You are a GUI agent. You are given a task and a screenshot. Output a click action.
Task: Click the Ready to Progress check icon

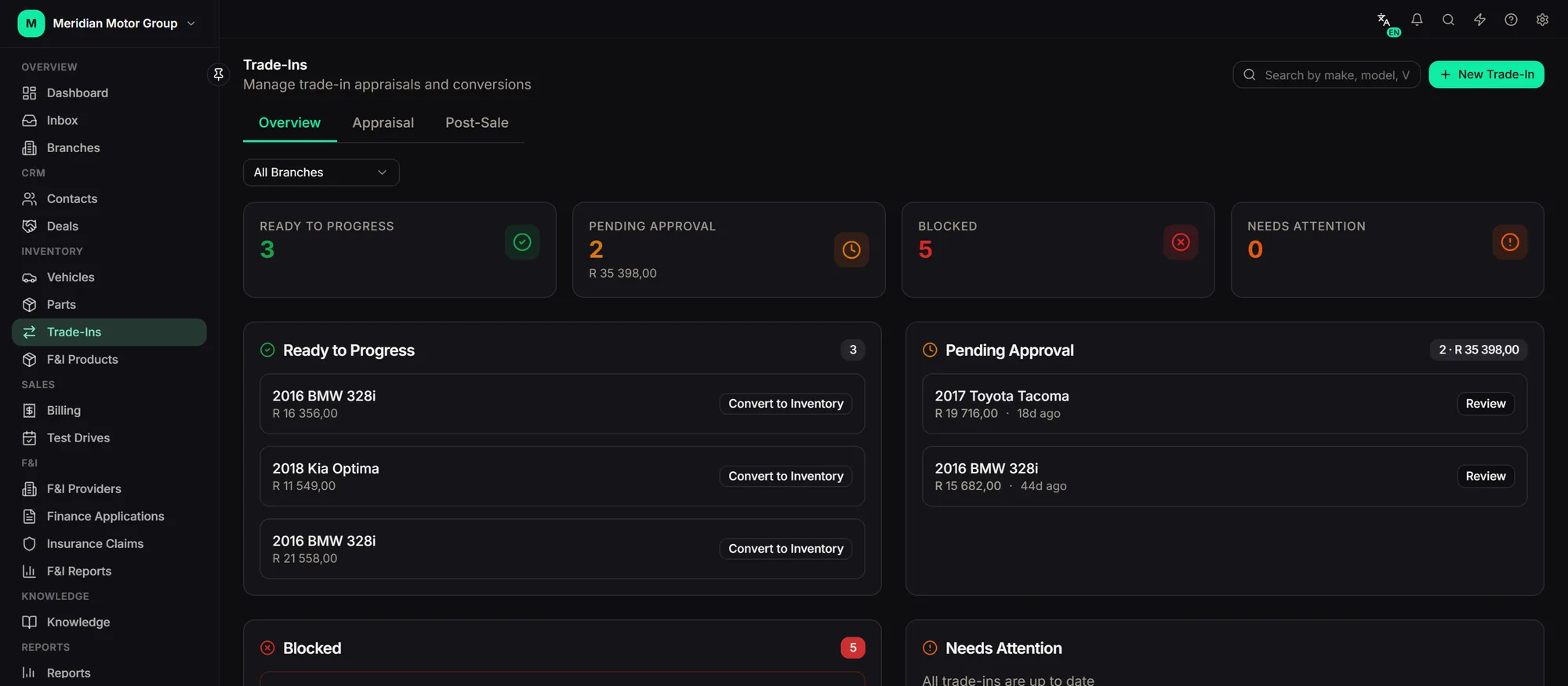pyautogui.click(x=522, y=242)
